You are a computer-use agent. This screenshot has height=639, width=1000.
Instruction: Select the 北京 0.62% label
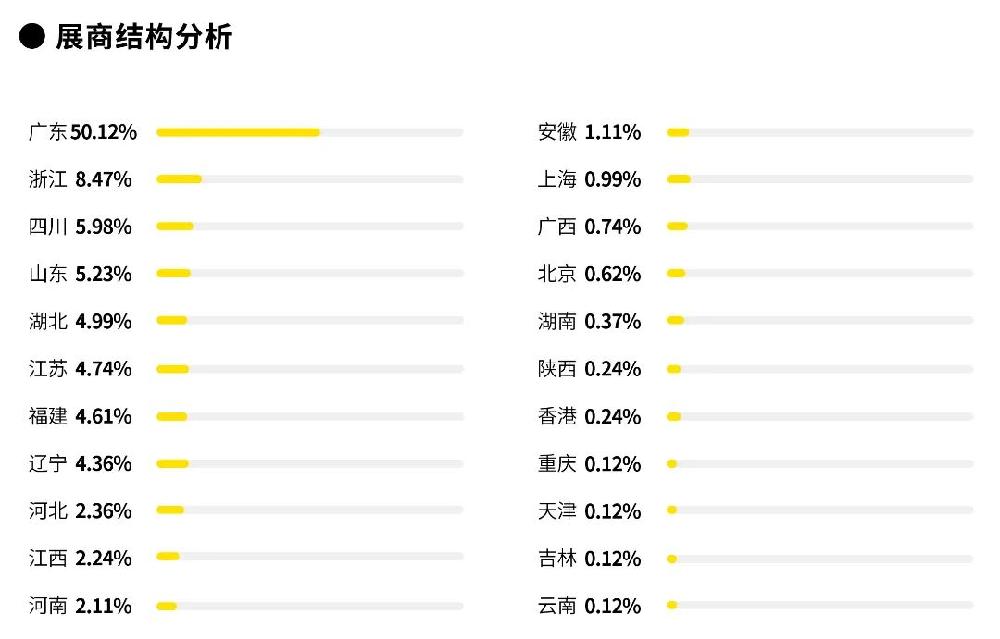point(589,274)
